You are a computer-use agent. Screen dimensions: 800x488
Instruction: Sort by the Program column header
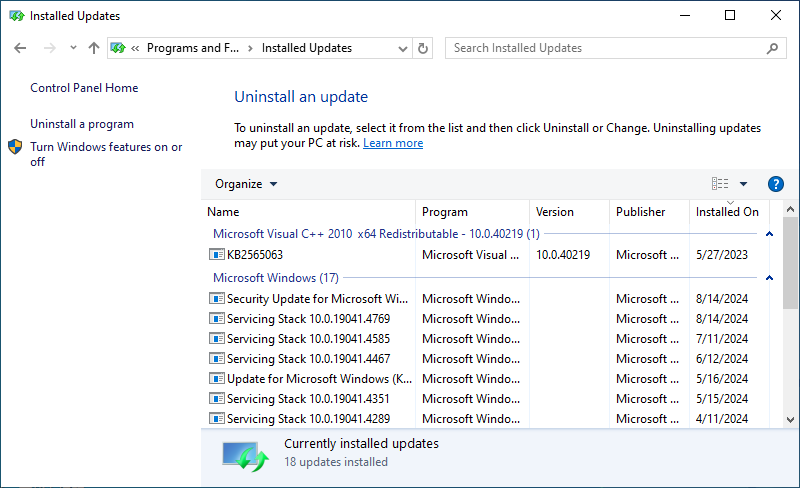472,212
